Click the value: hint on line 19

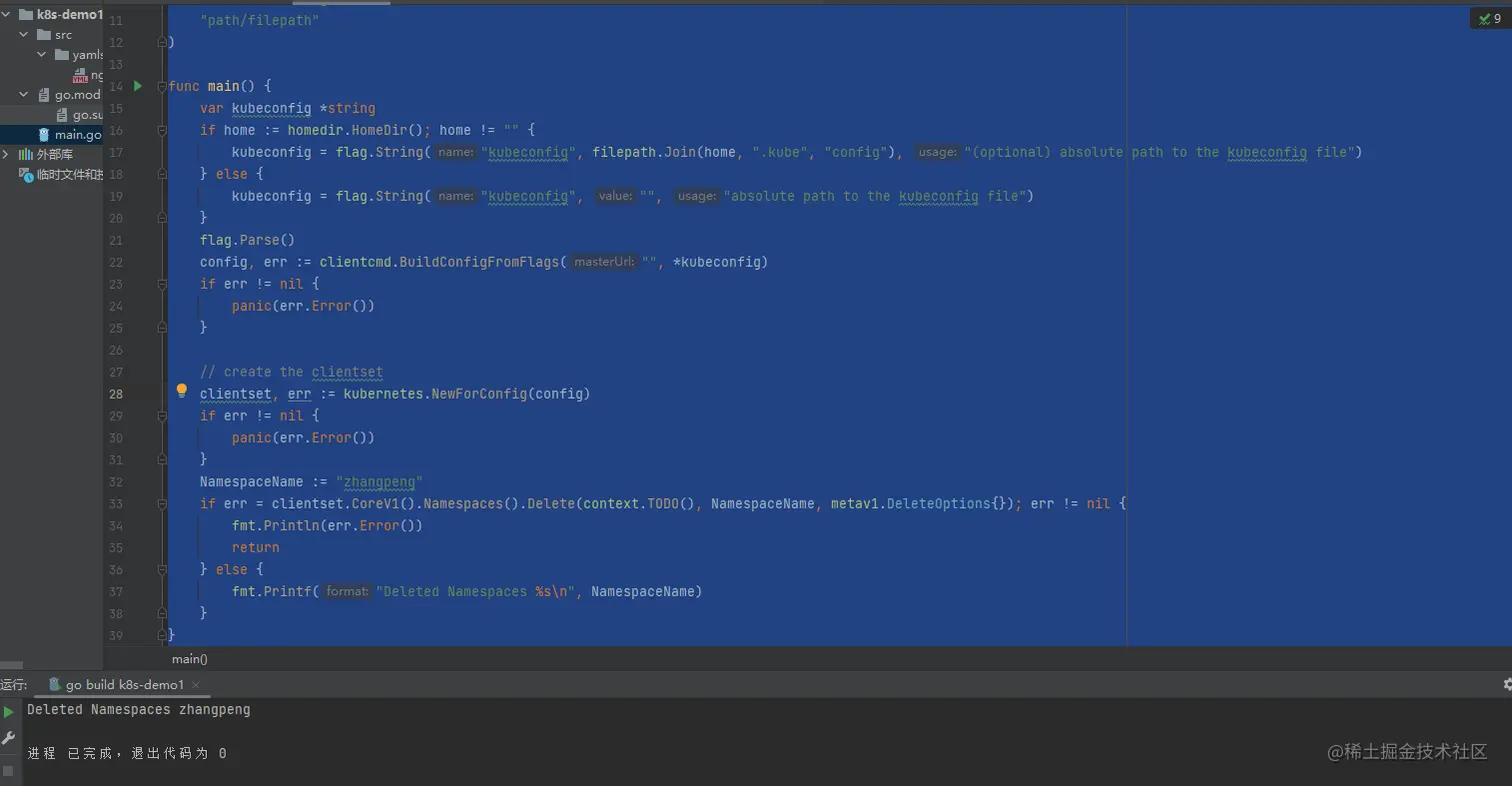pos(616,197)
